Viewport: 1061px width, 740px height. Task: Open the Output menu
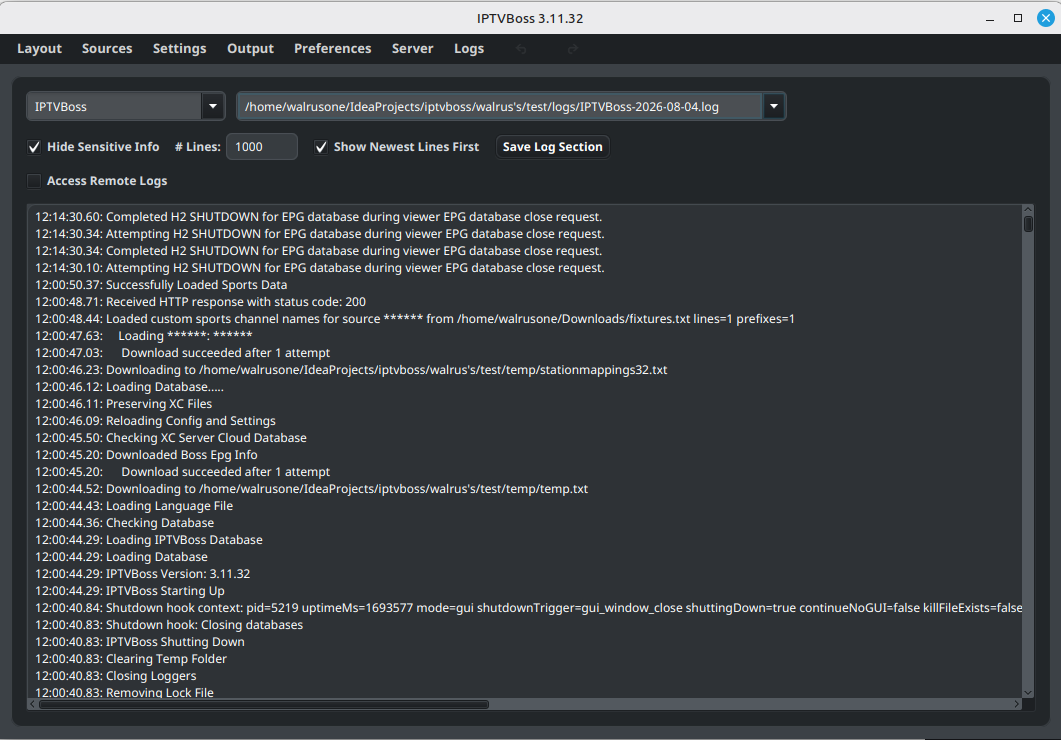(250, 49)
